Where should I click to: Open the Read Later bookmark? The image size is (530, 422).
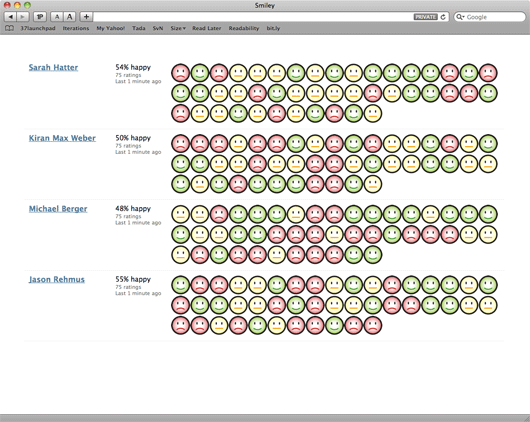(207, 28)
